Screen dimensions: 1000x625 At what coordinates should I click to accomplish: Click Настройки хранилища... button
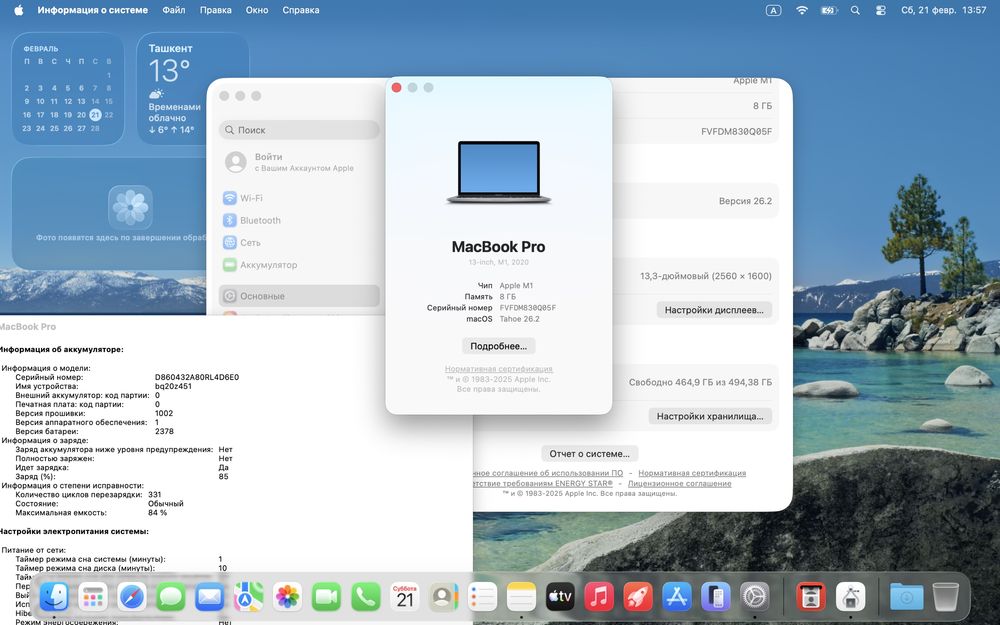click(710, 416)
